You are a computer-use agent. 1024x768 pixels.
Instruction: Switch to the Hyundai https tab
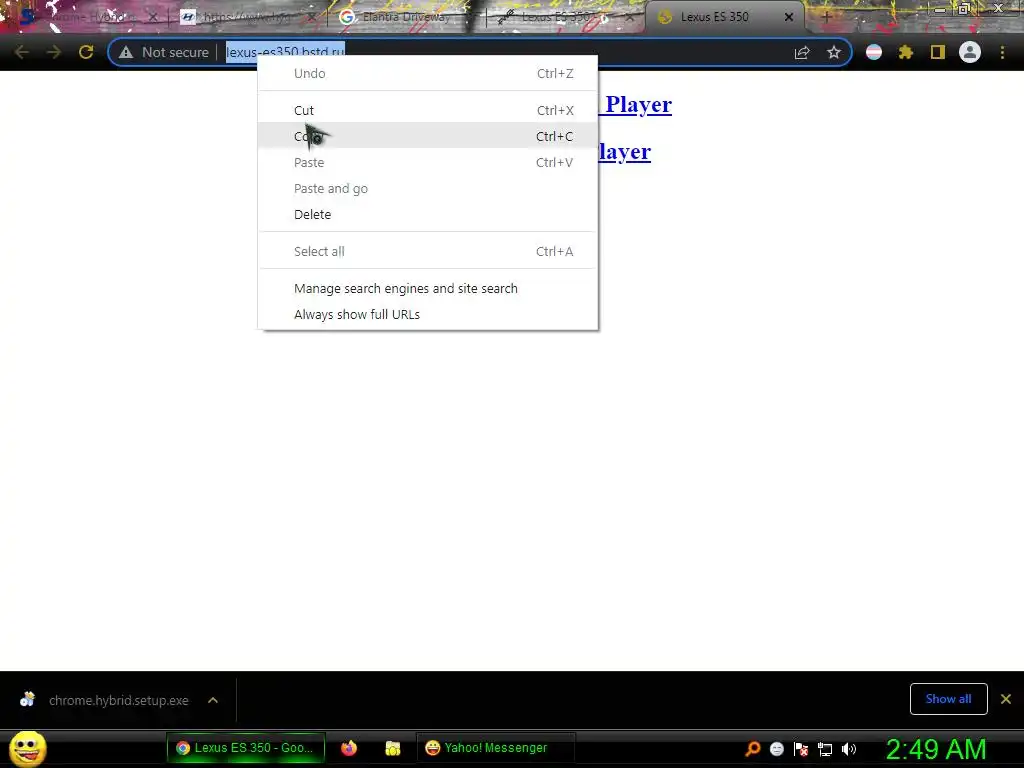coord(245,17)
